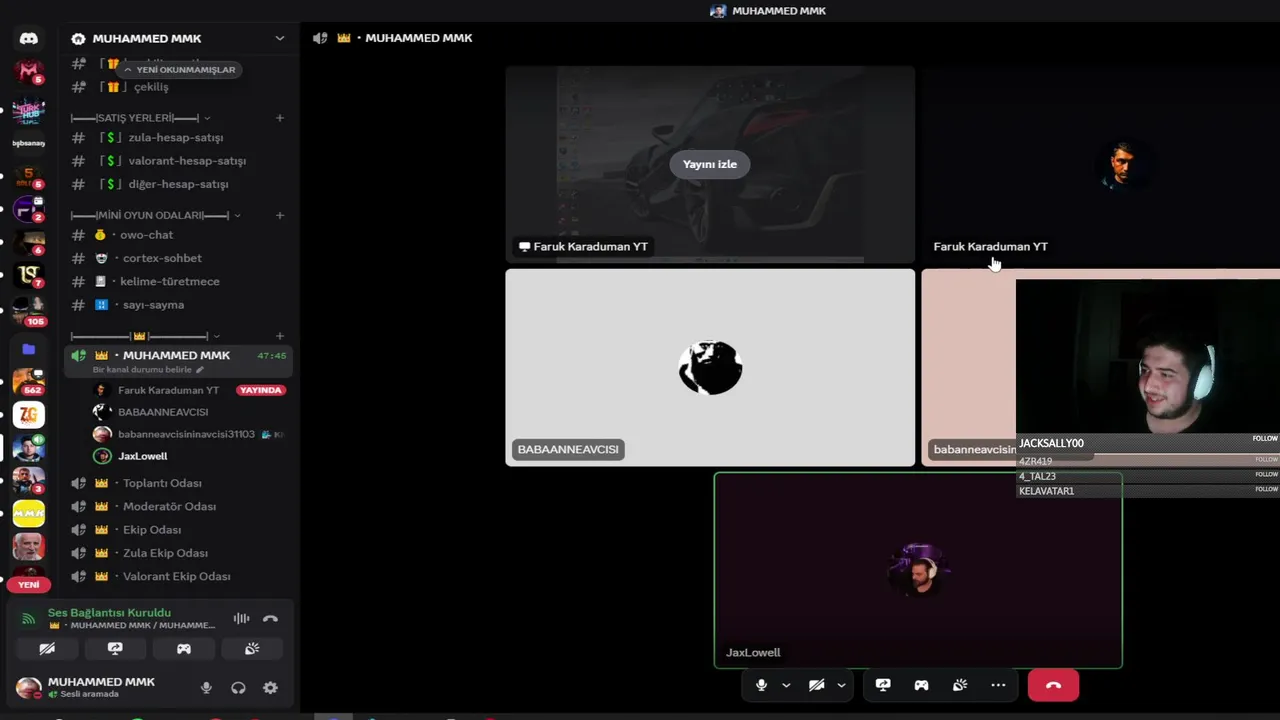Toggle camera in call control bar

click(817, 685)
